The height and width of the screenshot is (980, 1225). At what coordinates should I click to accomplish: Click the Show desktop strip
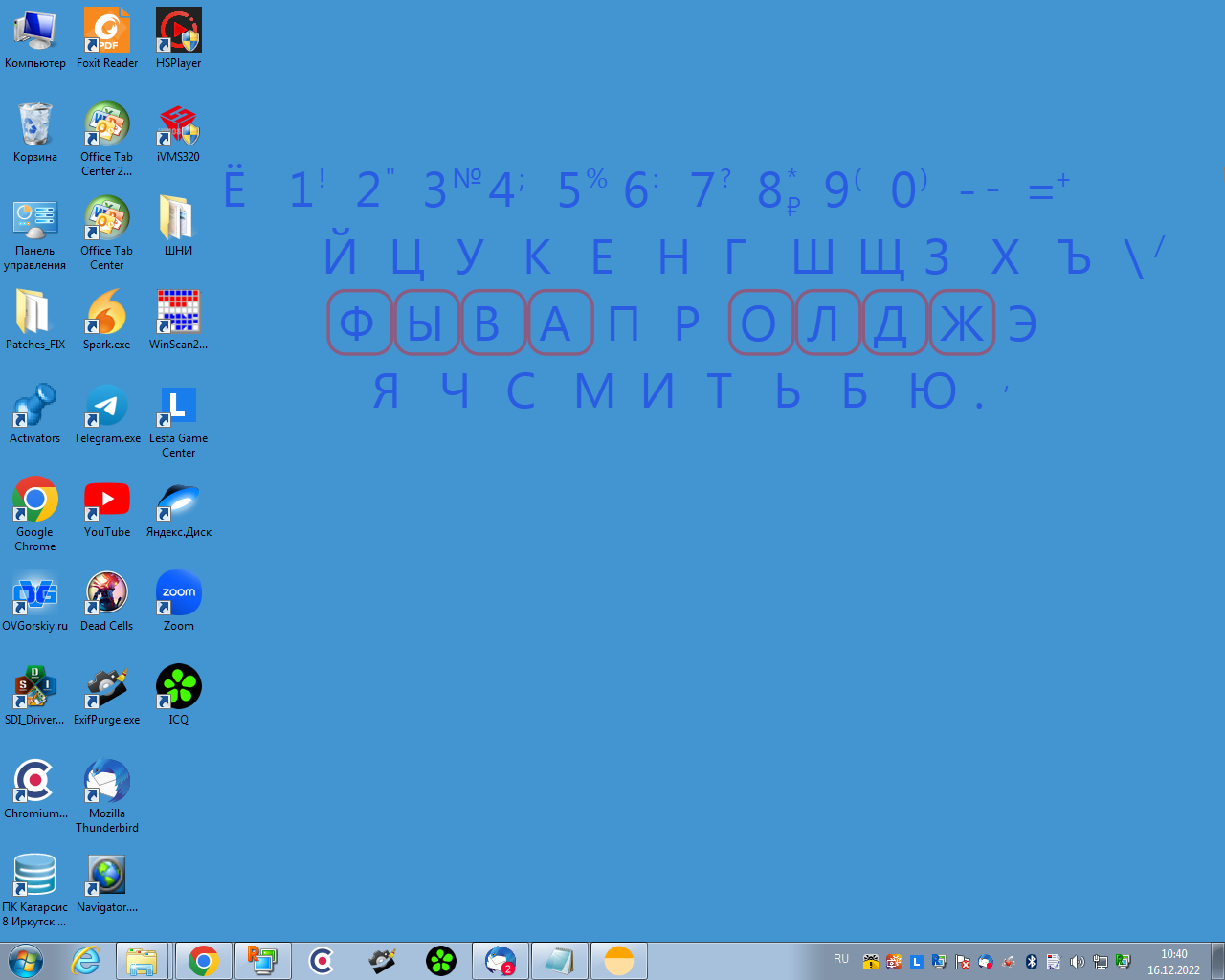(x=1217, y=961)
